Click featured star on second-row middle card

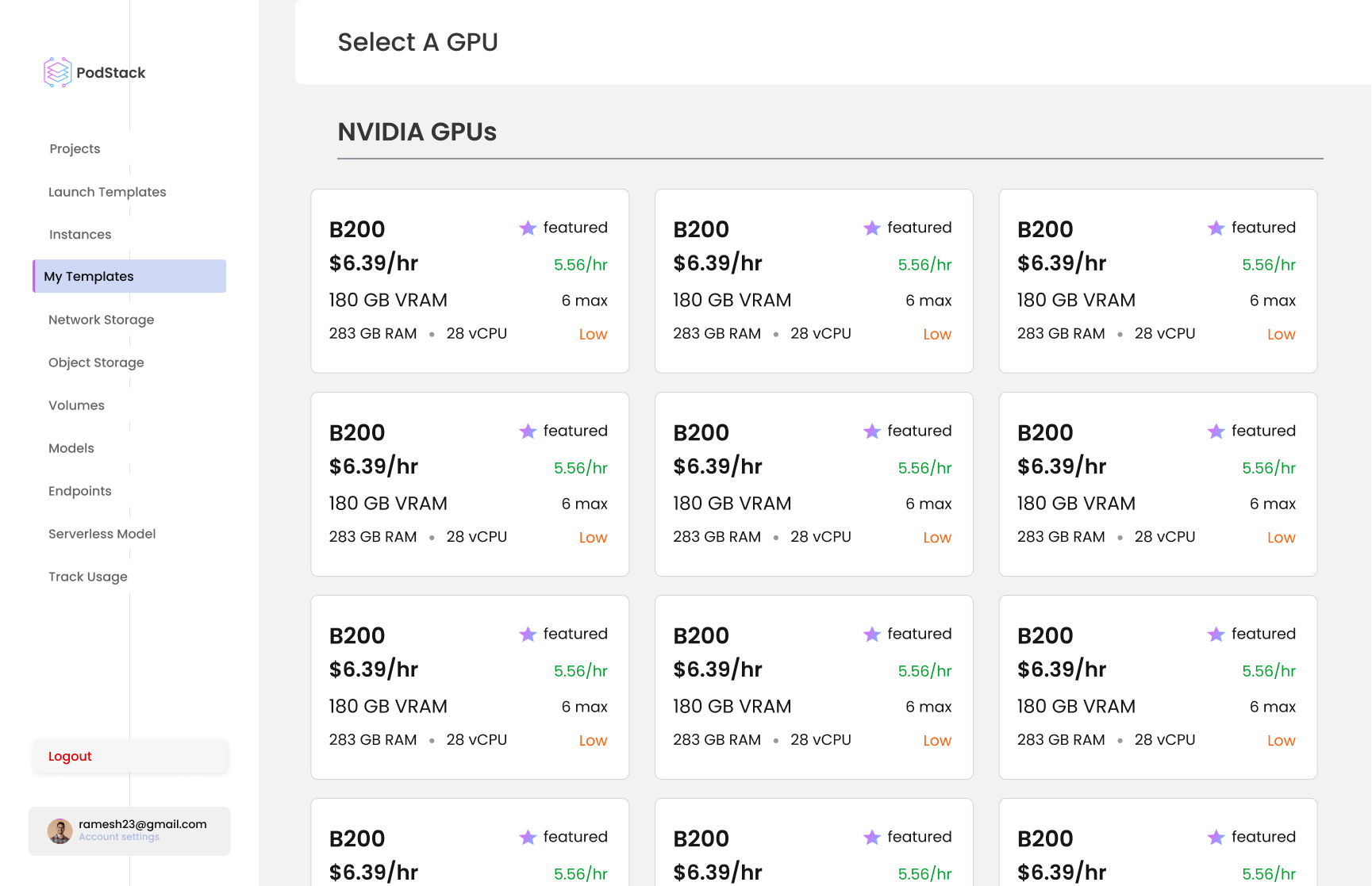pyautogui.click(x=872, y=431)
